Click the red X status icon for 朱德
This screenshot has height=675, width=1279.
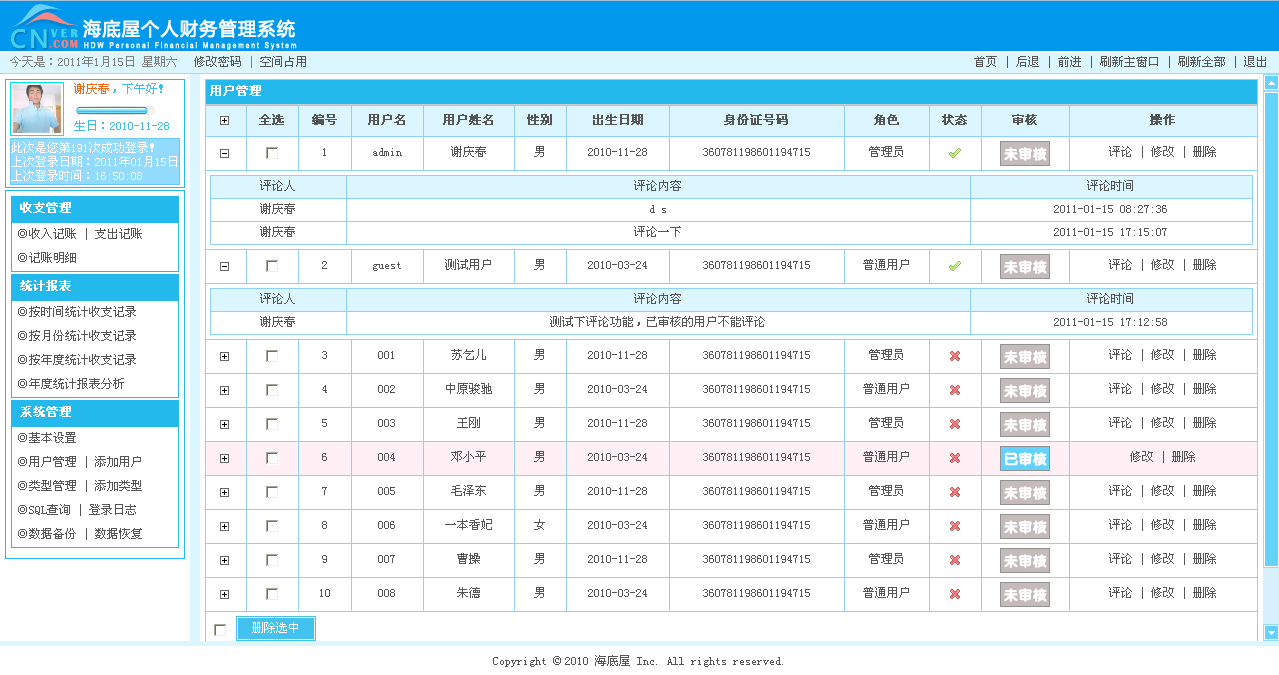click(x=955, y=594)
